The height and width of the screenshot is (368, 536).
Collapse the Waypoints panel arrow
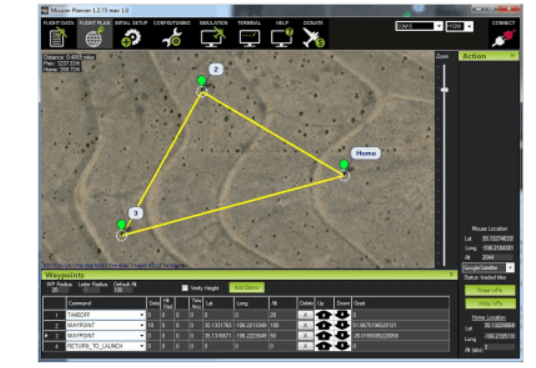(x=451, y=275)
